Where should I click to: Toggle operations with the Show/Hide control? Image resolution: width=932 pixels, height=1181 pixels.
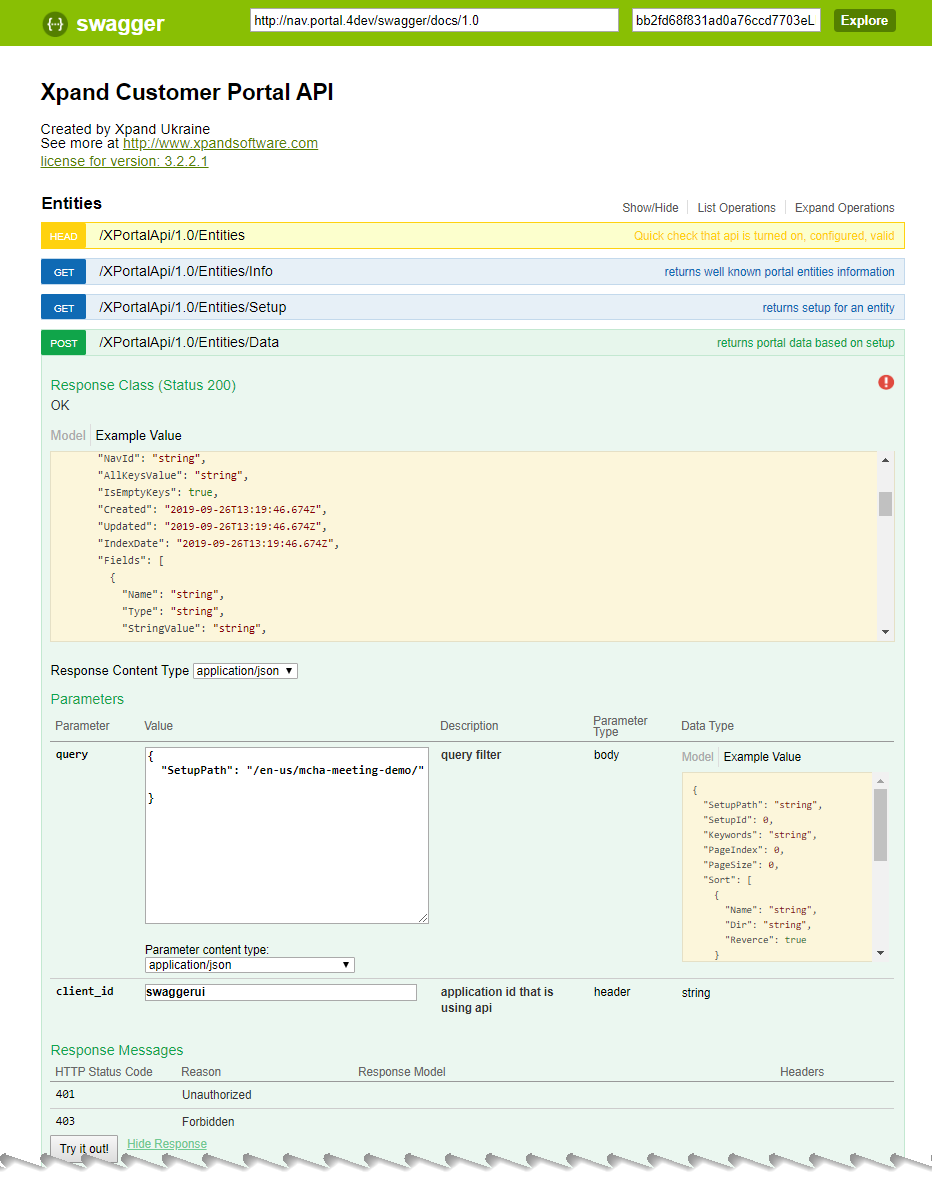click(x=650, y=207)
